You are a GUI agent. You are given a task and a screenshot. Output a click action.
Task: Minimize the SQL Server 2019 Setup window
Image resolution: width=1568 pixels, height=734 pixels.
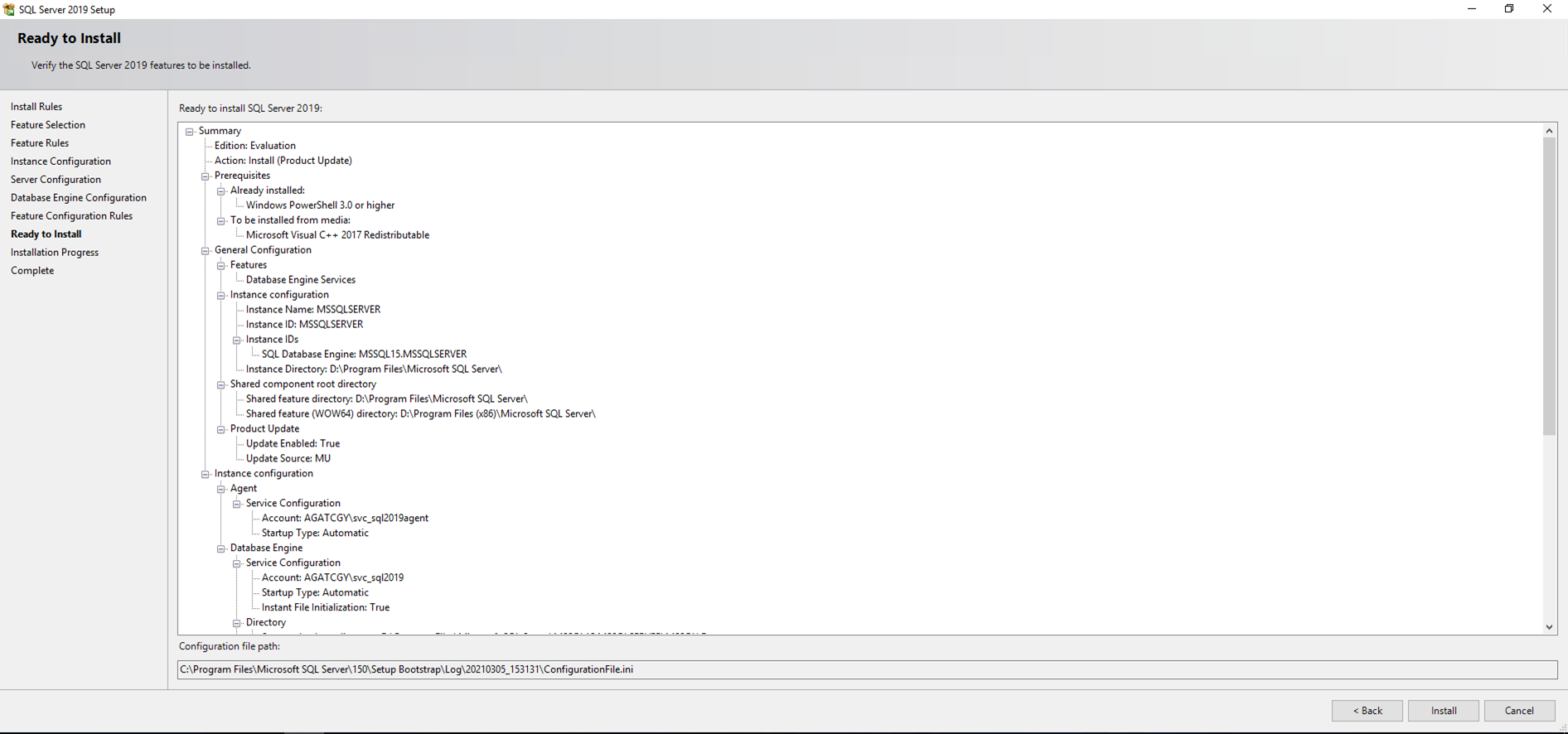coord(1472,9)
